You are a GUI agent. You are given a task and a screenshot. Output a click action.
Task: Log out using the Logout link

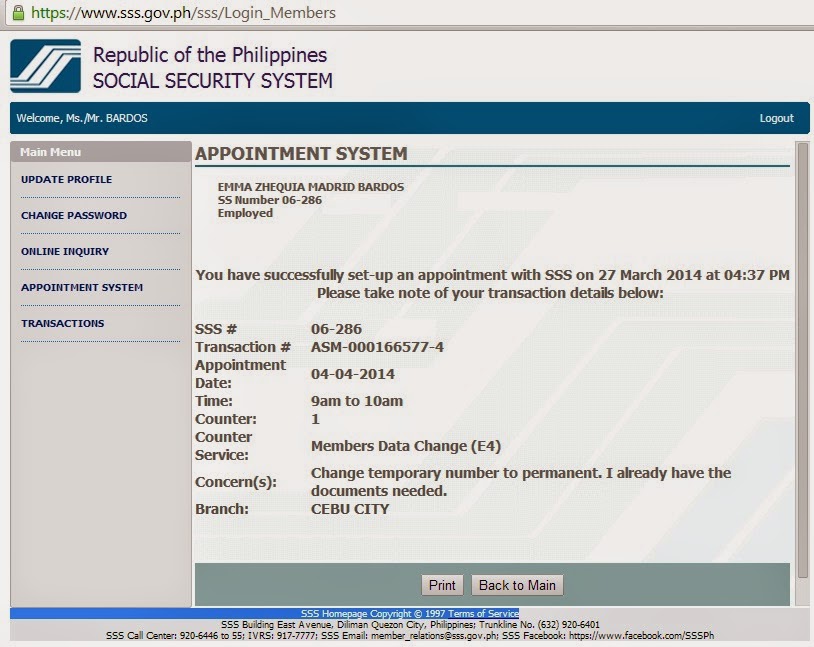click(777, 118)
